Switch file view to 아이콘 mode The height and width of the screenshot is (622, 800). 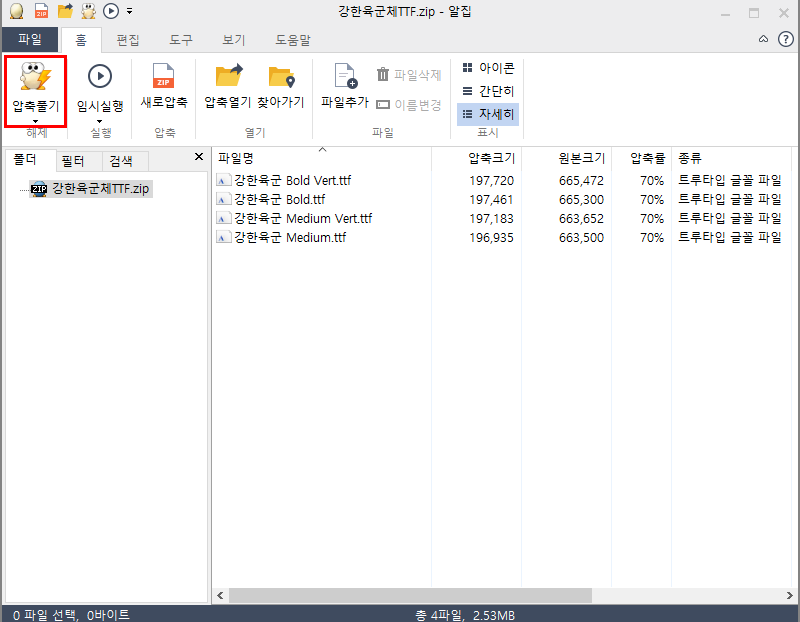click(488, 68)
